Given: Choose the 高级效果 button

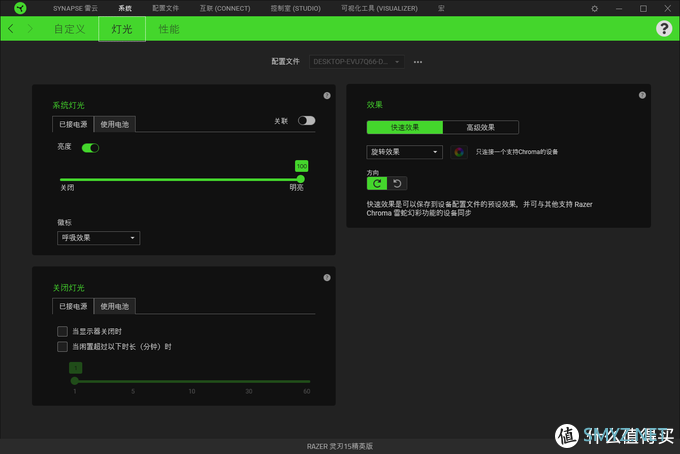Looking at the screenshot, I should tap(481, 127).
